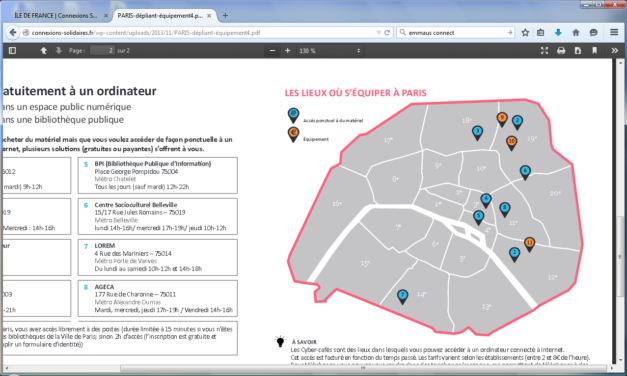Click the vertical scrollbar down arrow
Screen dimensions: 627x376
click(x=621, y=360)
